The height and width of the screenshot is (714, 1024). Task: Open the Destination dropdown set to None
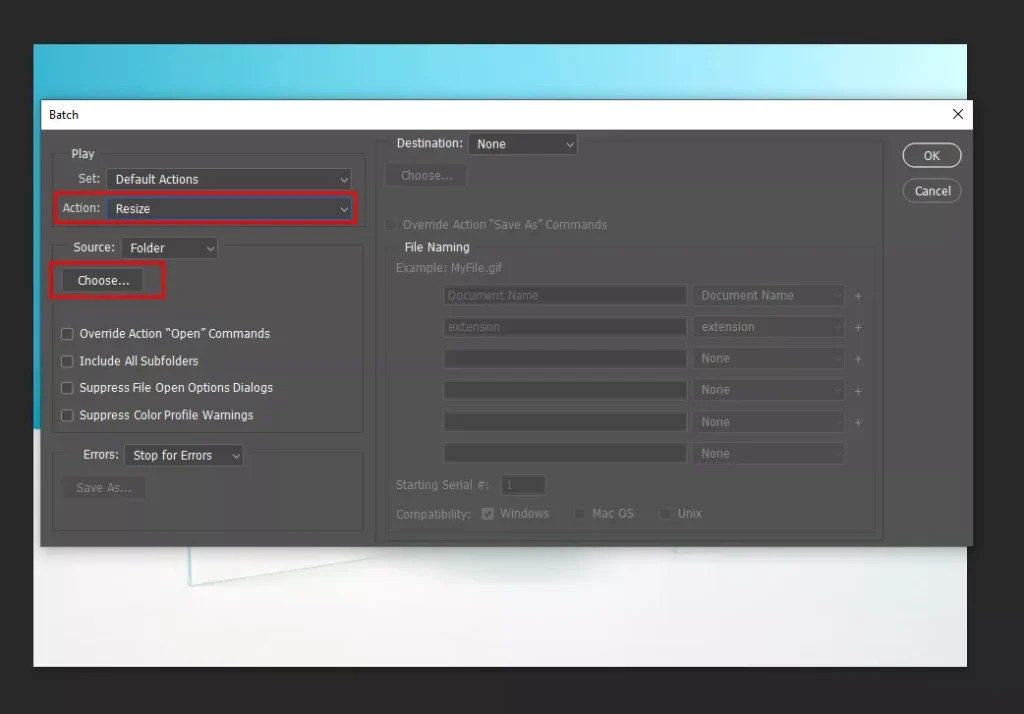[x=522, y=143]
